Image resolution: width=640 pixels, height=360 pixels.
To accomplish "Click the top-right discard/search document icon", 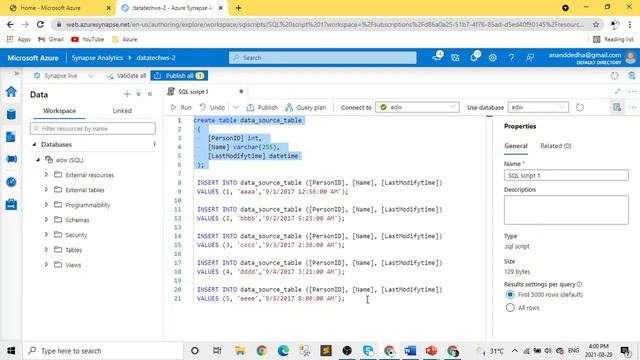I will click(x=632, y=76).
